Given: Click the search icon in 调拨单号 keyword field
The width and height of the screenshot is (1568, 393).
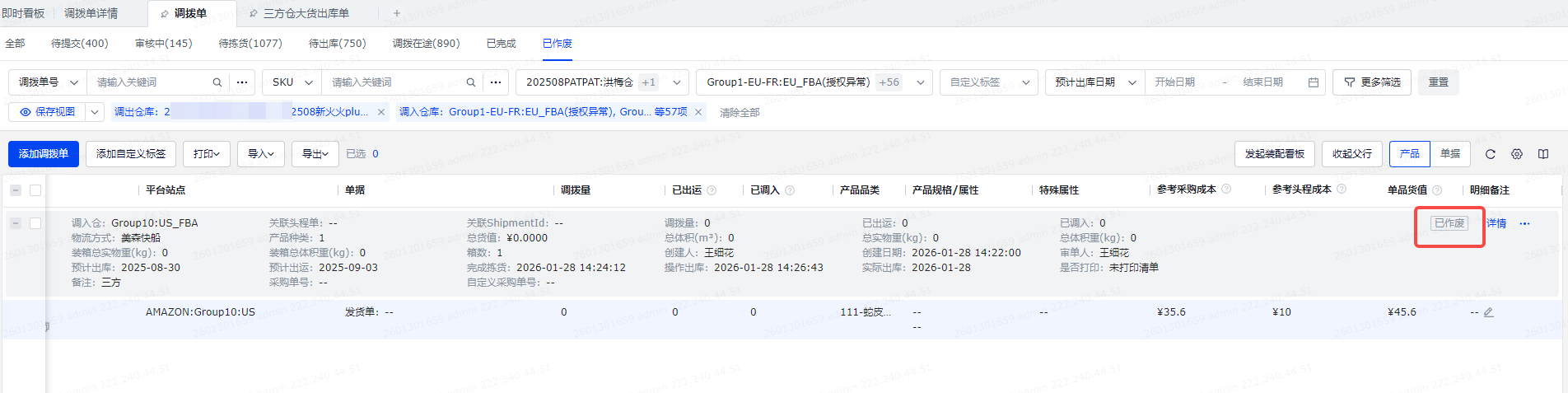Looking at the screenshot, I should (x=217, y=82).
